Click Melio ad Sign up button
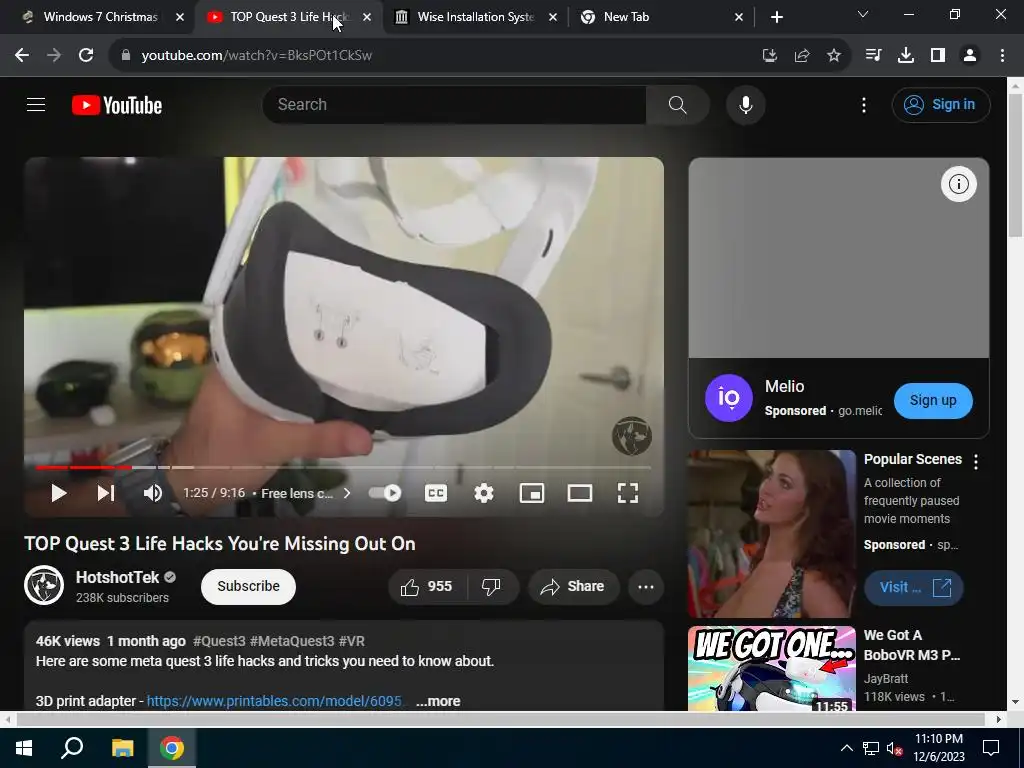Screen dimensions: 1024x768 pyautogui.click(x=933, y=400)
